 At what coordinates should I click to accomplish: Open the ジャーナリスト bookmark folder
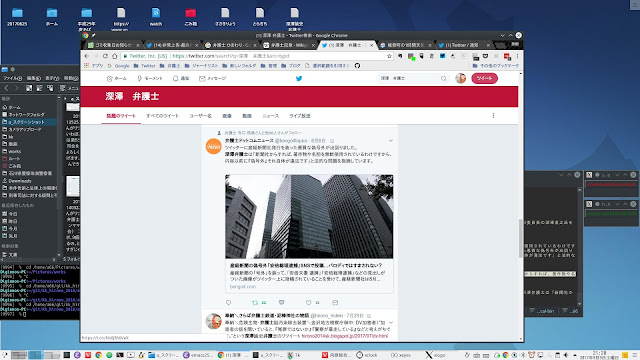[x=201, y=66]
